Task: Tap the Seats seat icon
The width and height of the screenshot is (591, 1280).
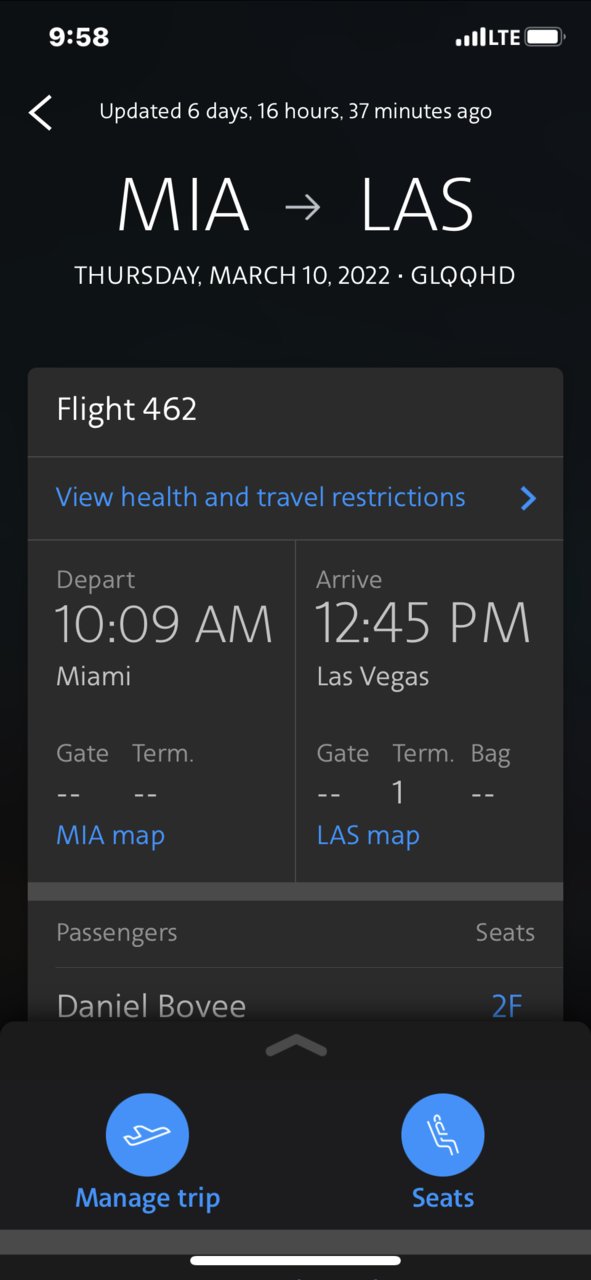Action: (x=443, y=1135)
